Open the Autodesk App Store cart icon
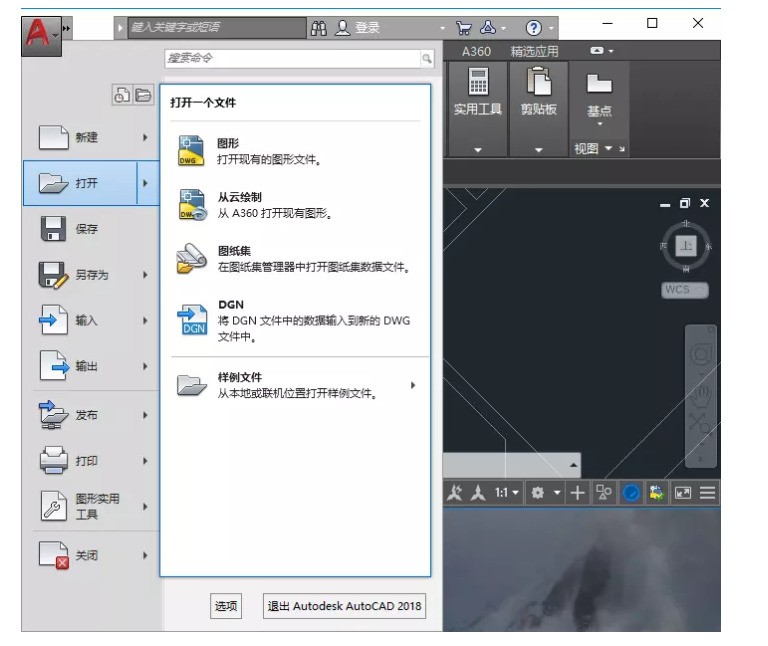This screenshot has height=646, width=768. (x=463, y=28)
